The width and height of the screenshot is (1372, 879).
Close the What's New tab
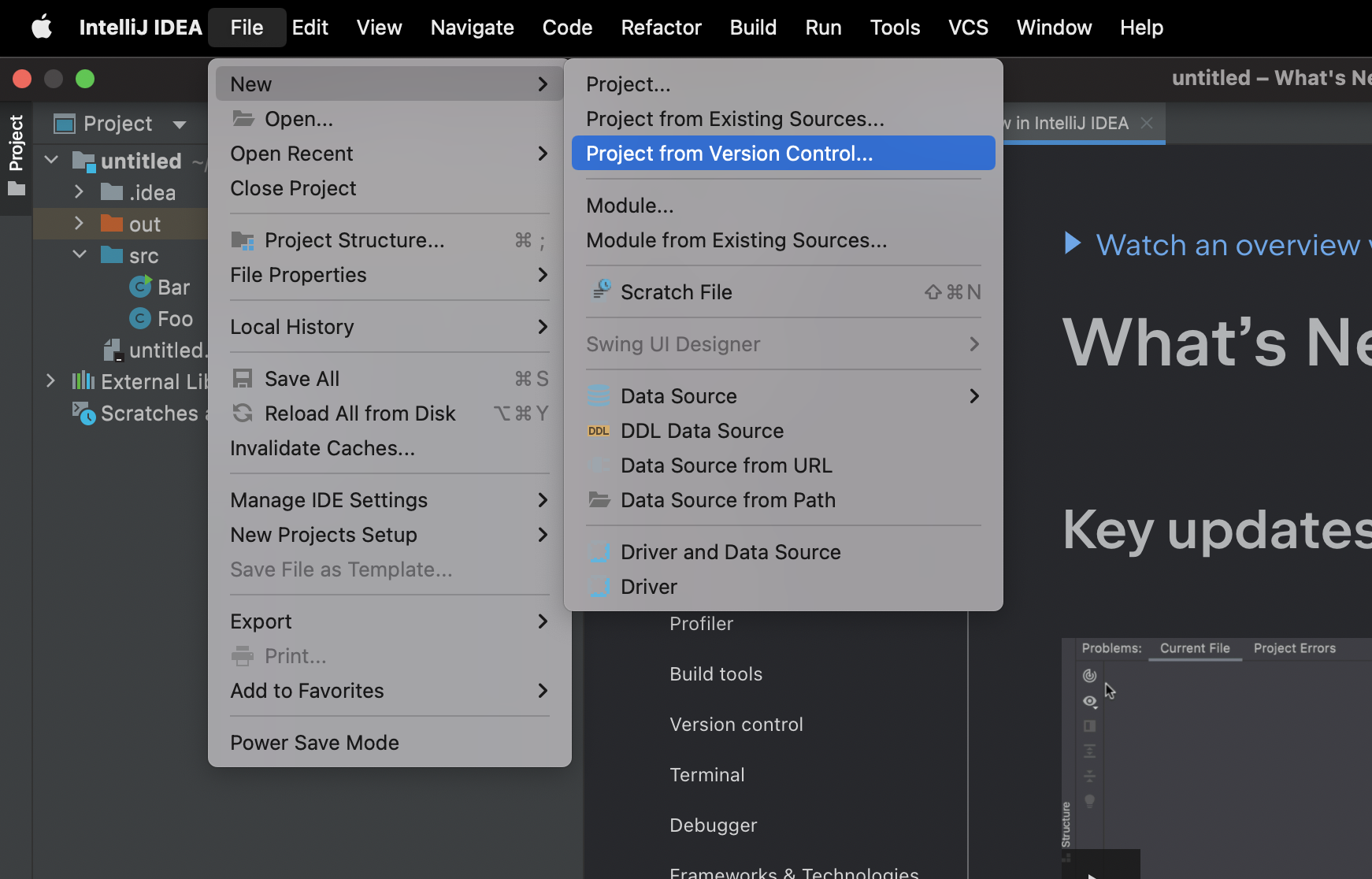point(1147,123)
